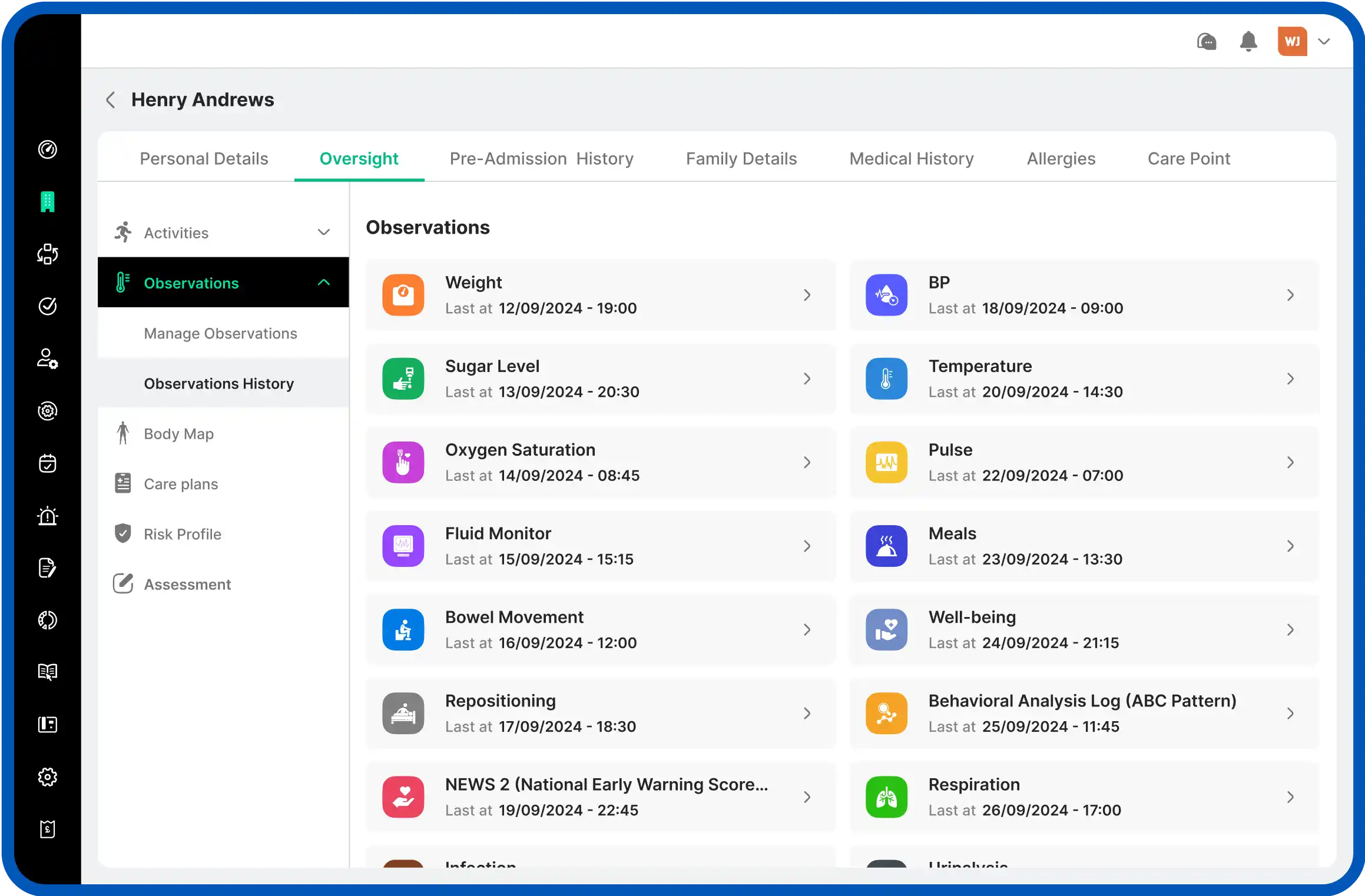Go back with the arrow beside Henry Andrews

110,99
